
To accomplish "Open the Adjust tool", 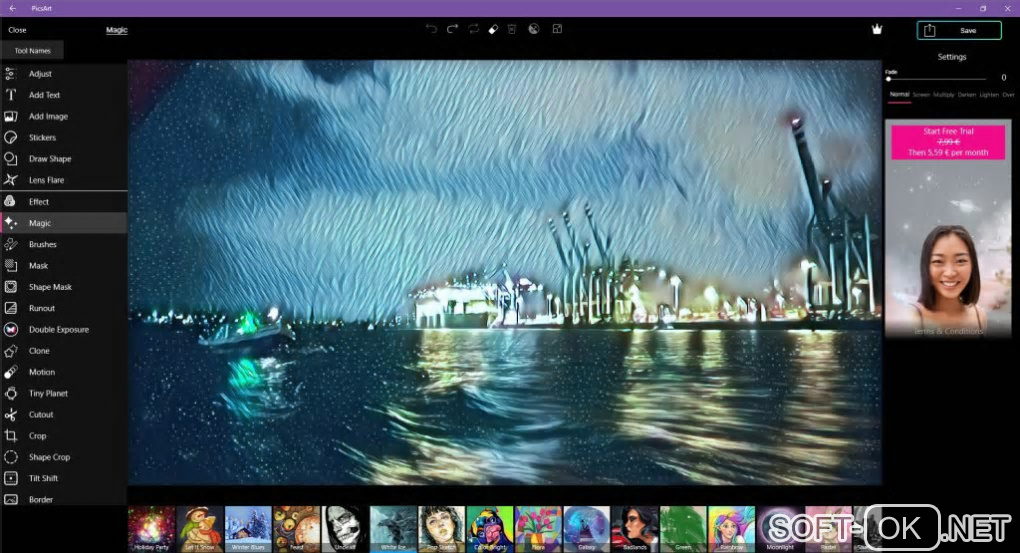I will tap(63, 74).
